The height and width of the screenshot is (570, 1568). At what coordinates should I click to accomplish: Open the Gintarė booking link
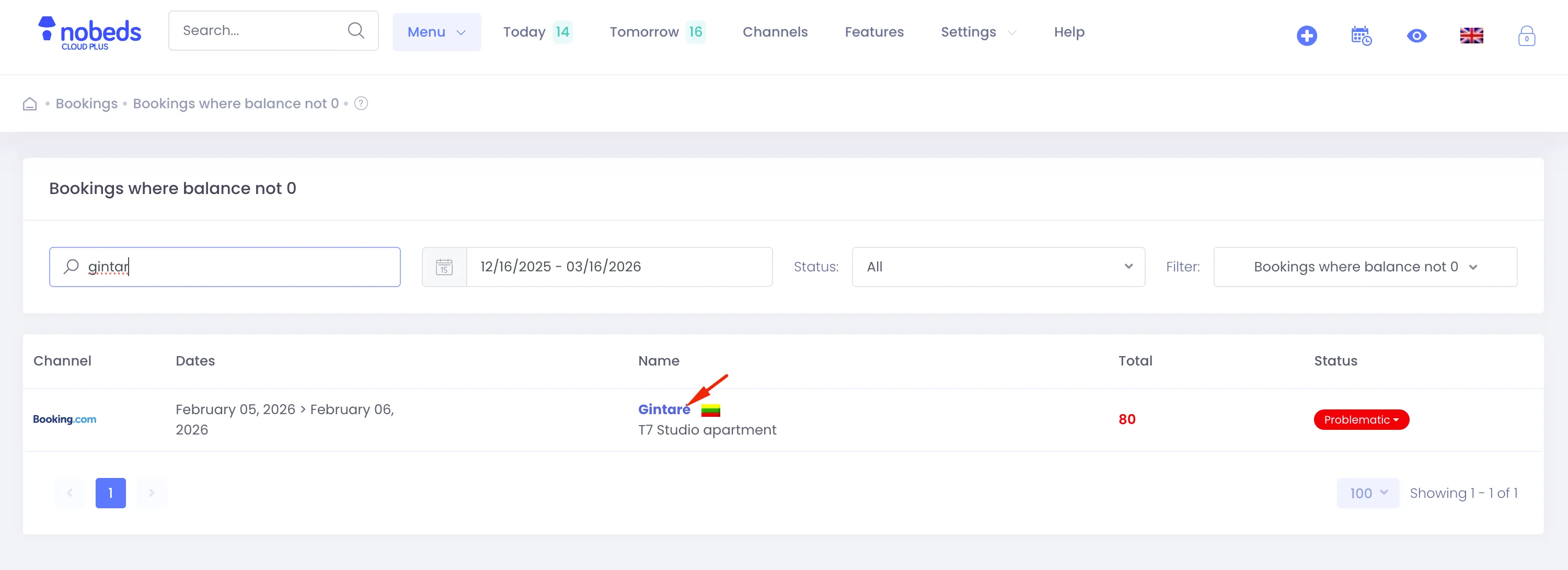click(664, 409)
